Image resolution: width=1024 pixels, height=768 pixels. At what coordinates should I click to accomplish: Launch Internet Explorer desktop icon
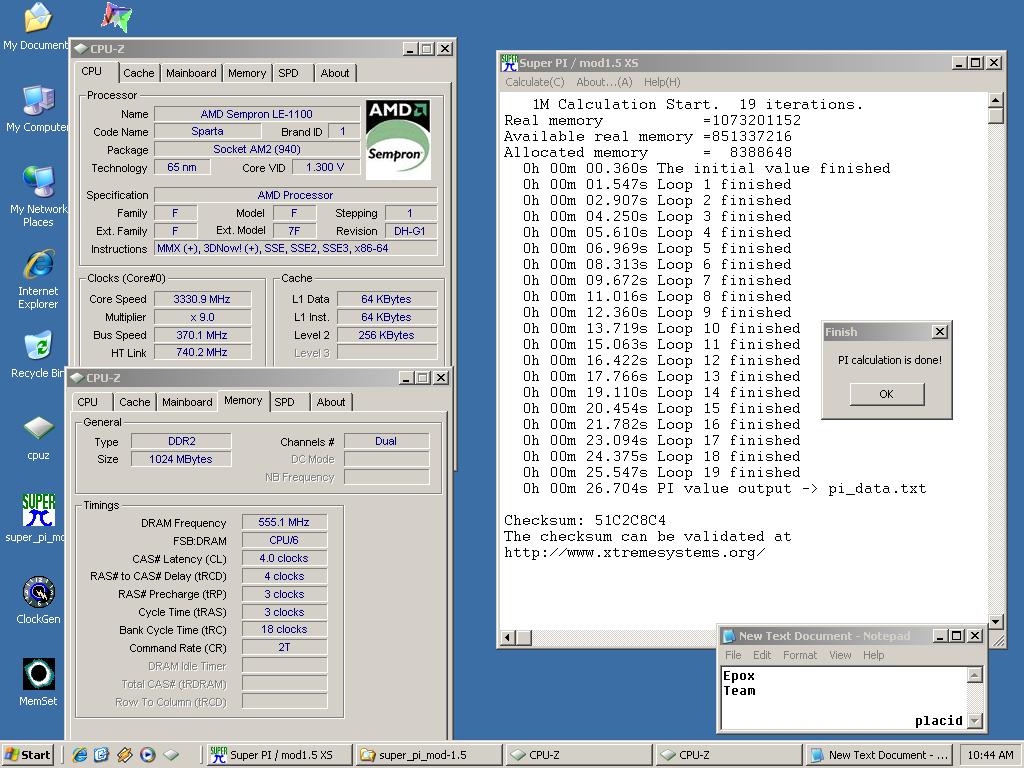[38, 280]
